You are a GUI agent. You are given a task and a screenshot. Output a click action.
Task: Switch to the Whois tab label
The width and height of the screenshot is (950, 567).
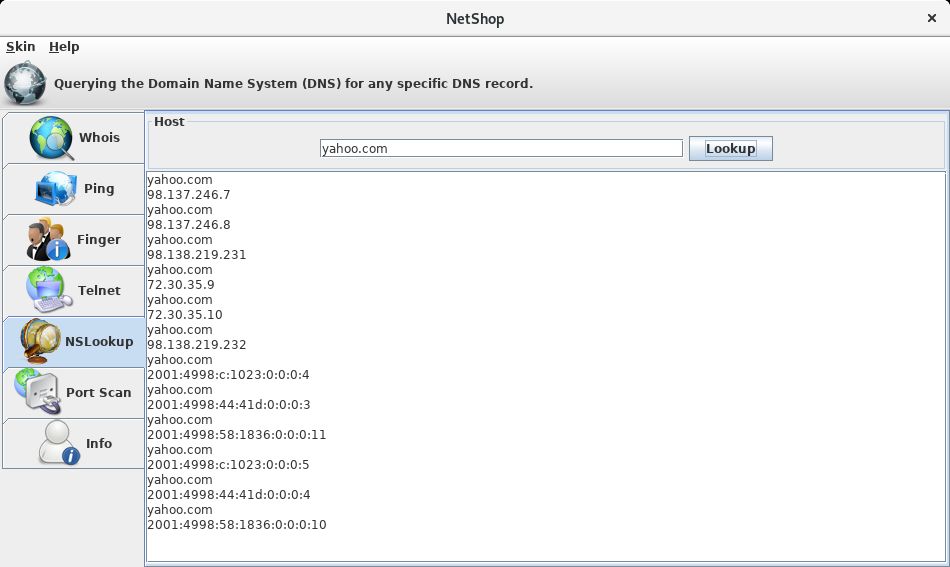click(x=99, y=138)
